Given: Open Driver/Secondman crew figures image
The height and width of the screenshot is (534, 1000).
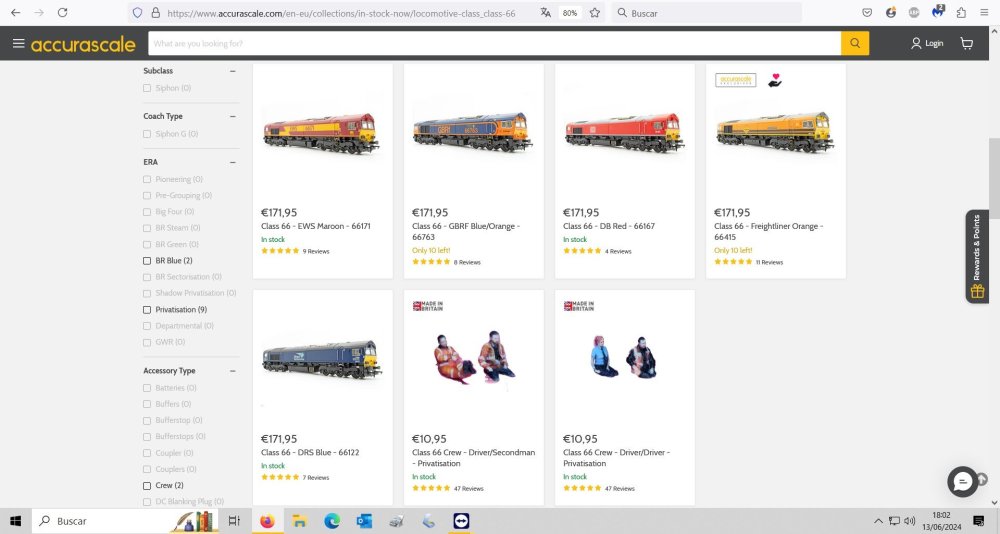Looking at the screenshot, I should coord(474,357).
